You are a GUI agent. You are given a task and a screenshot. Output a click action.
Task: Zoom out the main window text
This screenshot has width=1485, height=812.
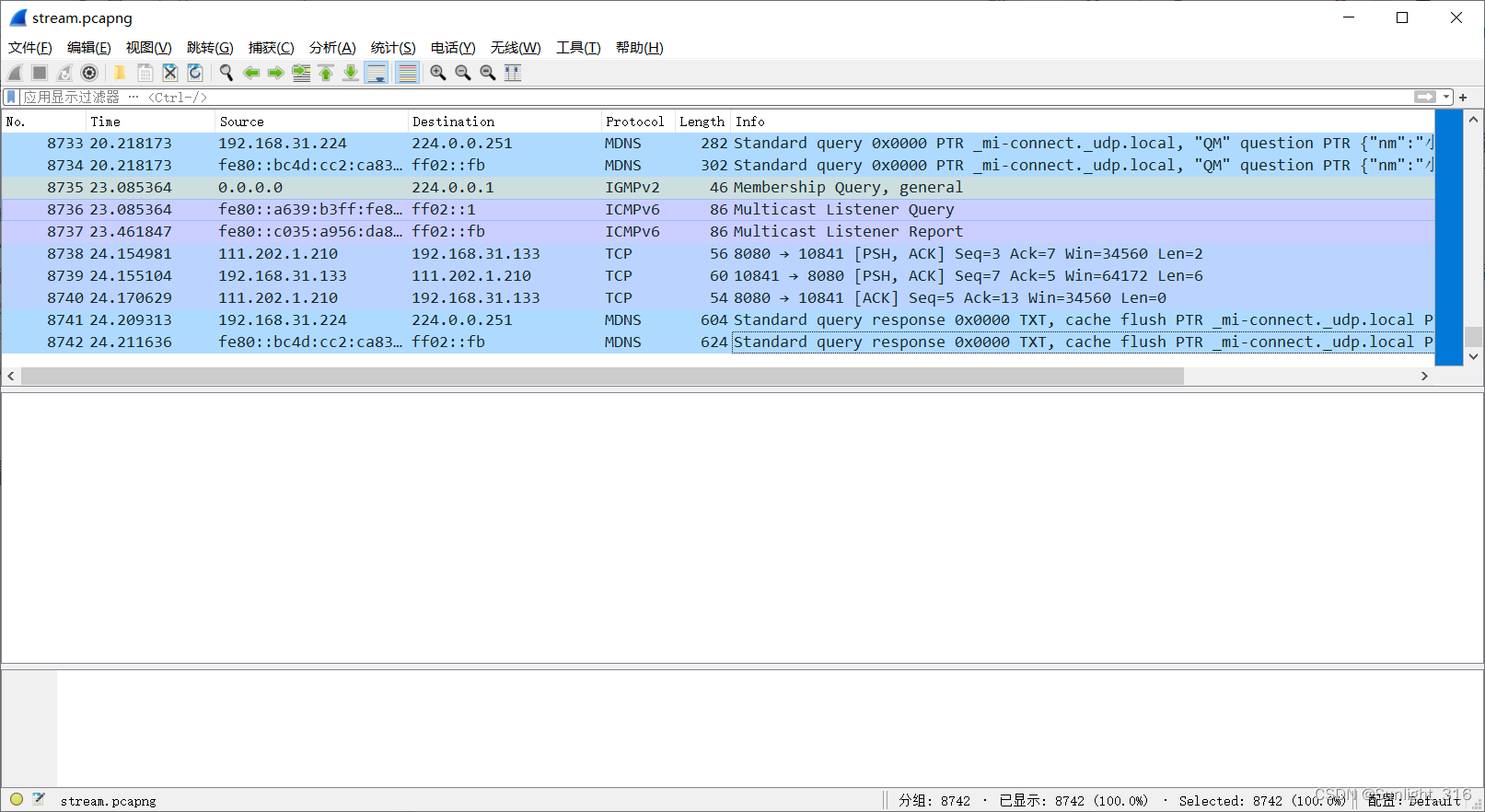click(x=463, y=73)
